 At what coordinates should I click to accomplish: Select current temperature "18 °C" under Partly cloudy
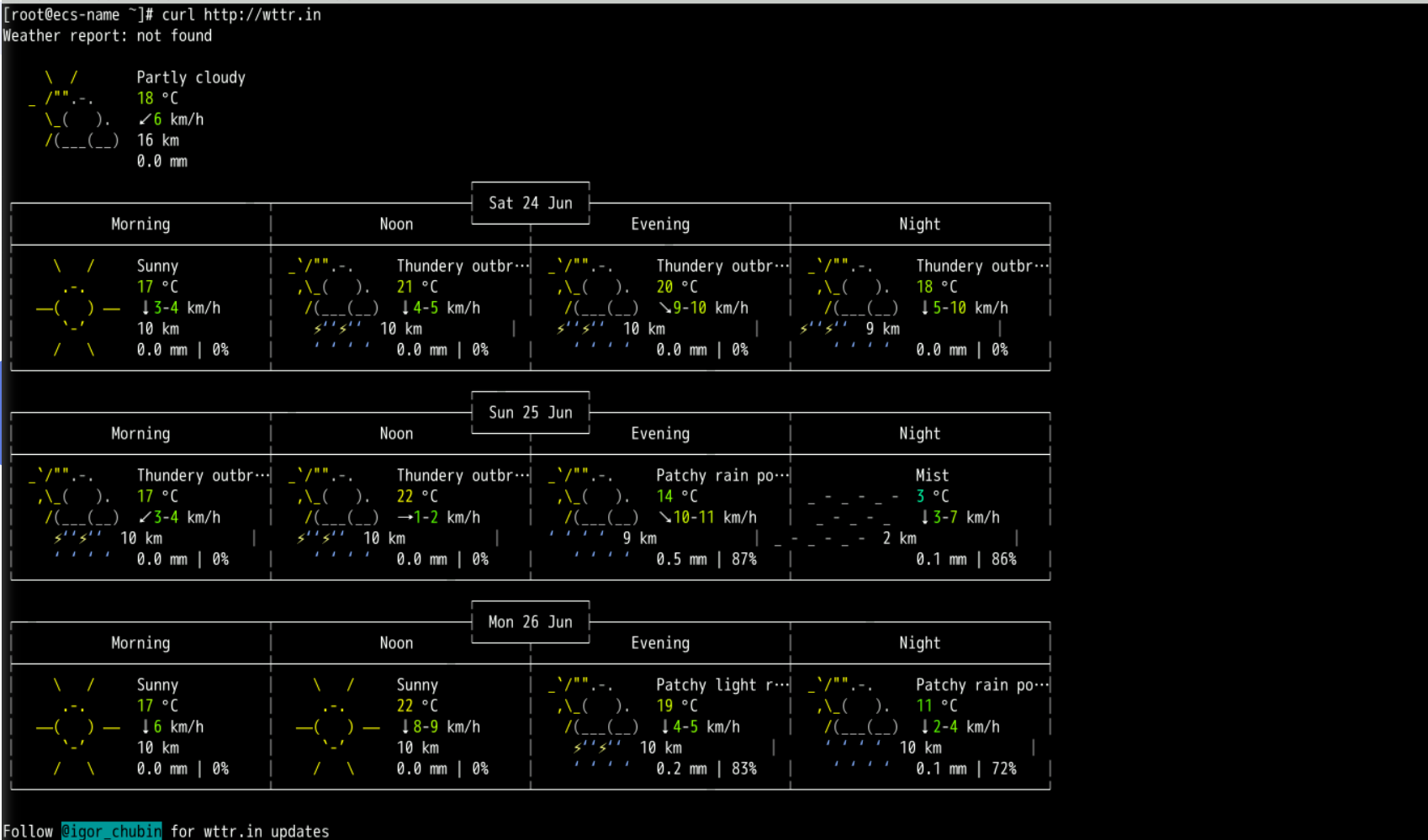(x=157, y=98)
